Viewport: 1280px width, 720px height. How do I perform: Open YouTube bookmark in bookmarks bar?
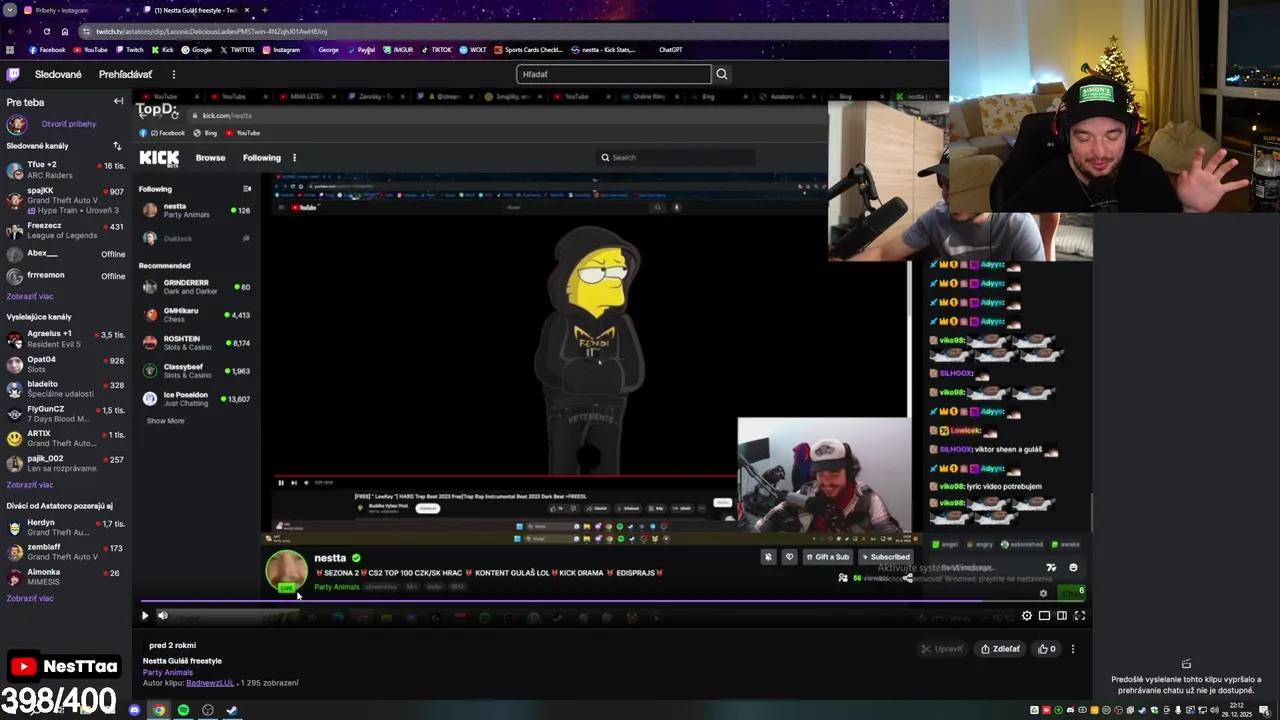[x=90, y=50]
